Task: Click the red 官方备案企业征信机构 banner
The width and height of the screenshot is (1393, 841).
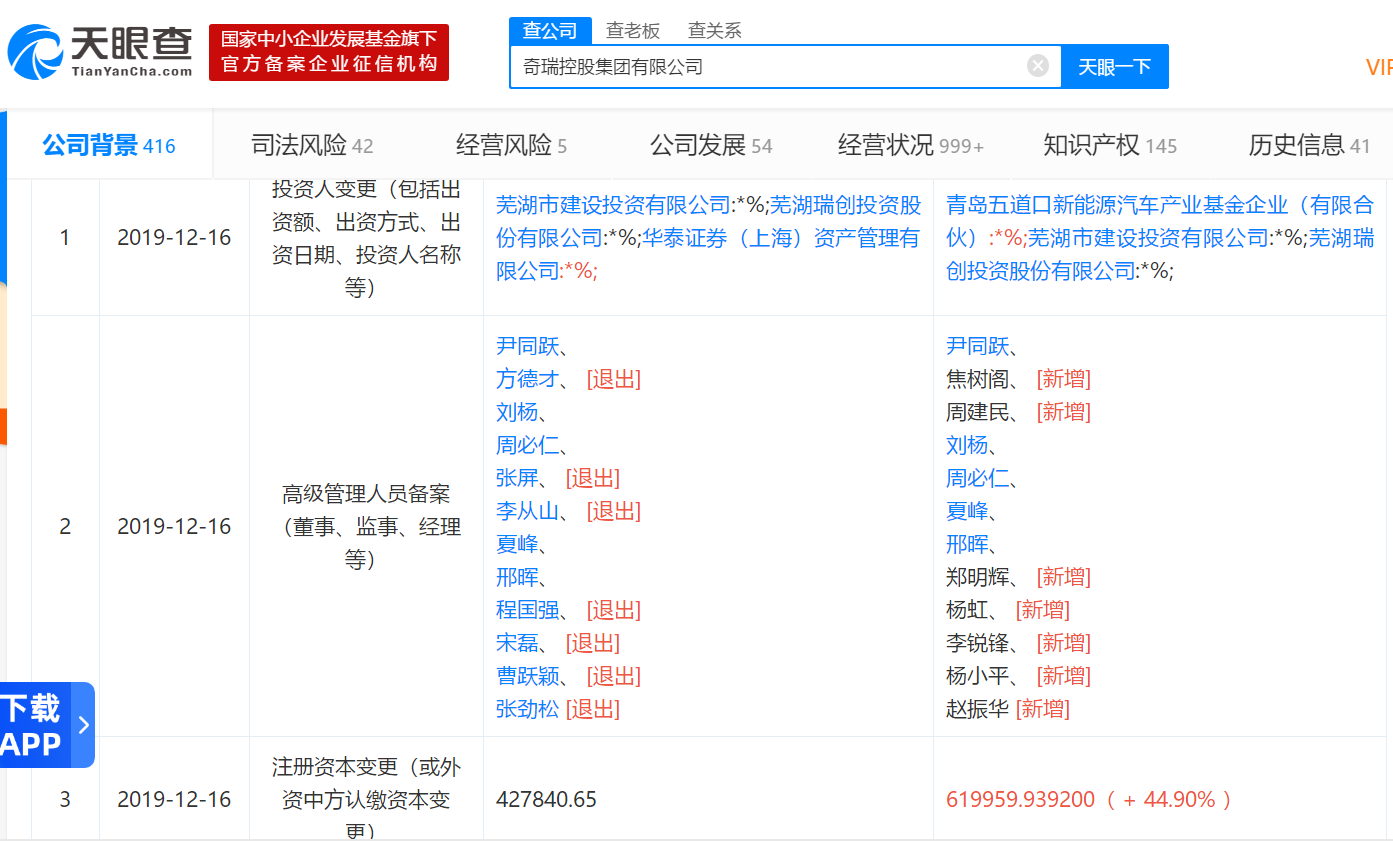Action: [x=329, y=52]
